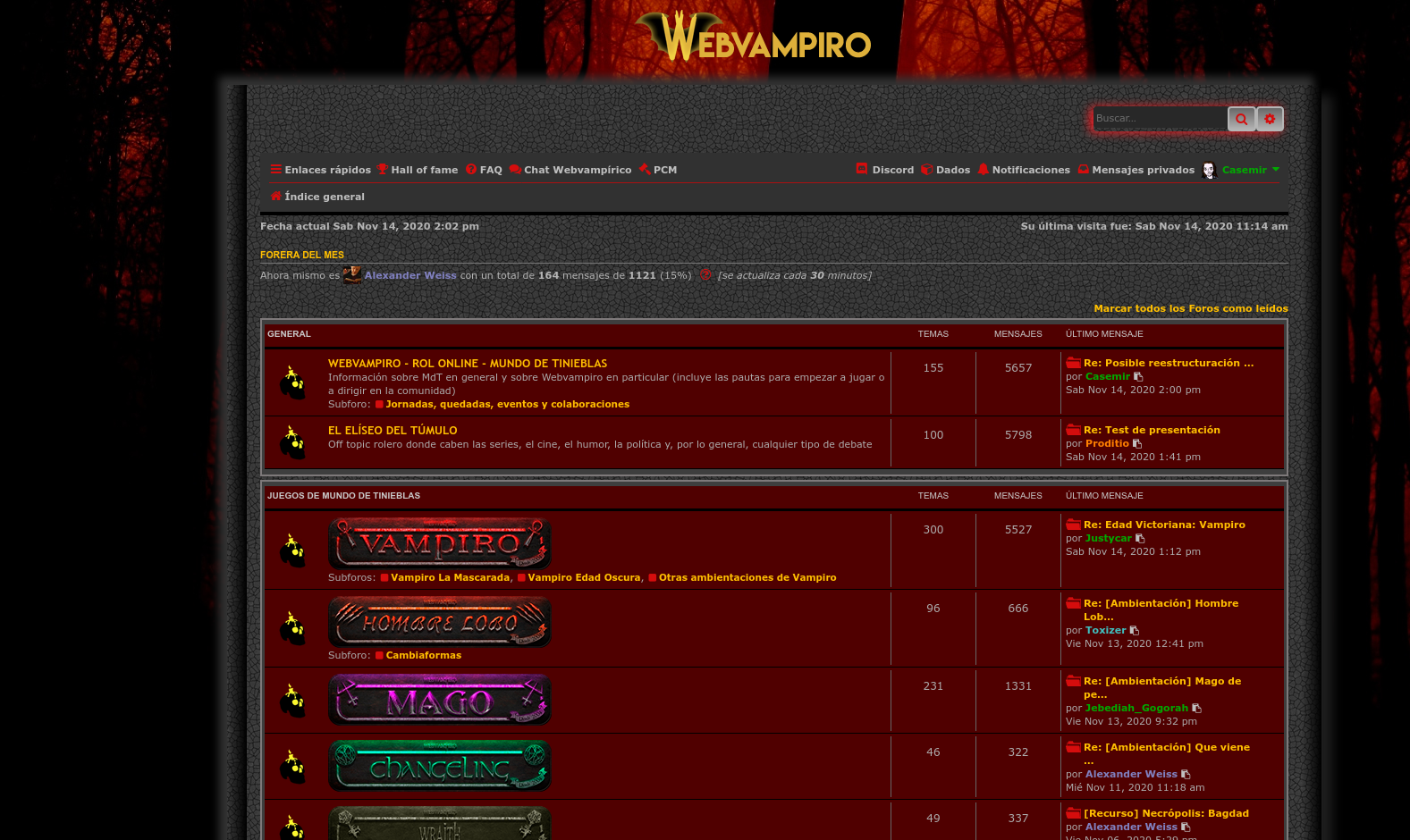Expand the Enlaces rápidos dropdown
This screenshot has width=1410, height=840.
[x=320, y=170]
